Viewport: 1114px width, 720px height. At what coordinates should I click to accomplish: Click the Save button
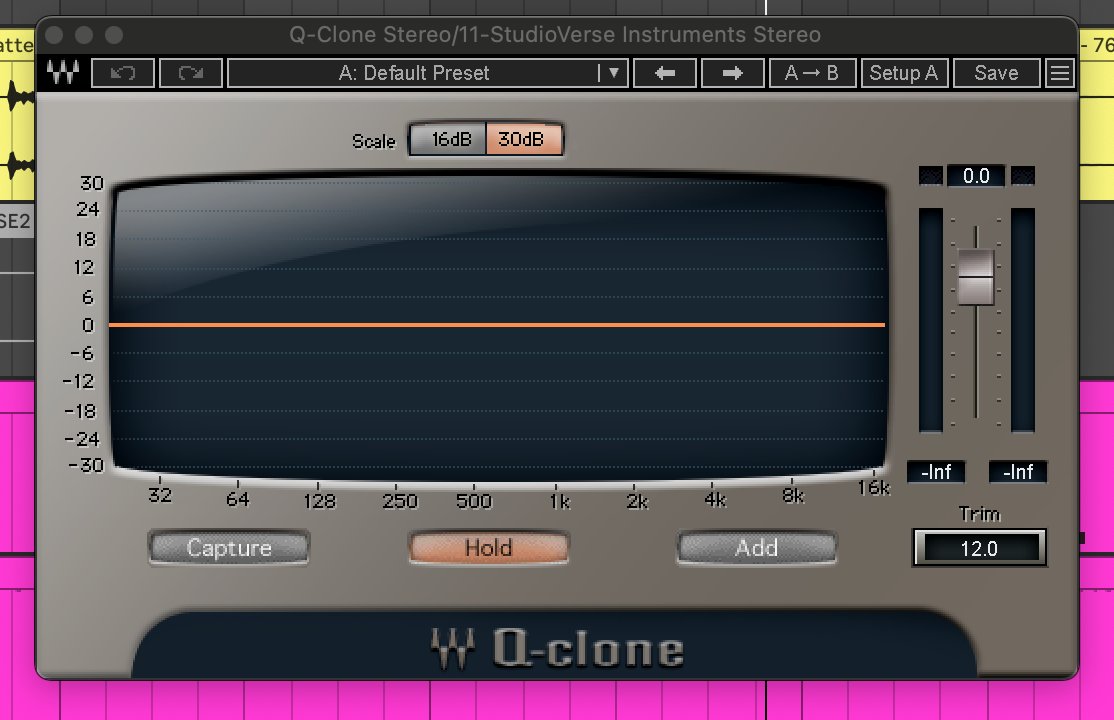point(996,73)
